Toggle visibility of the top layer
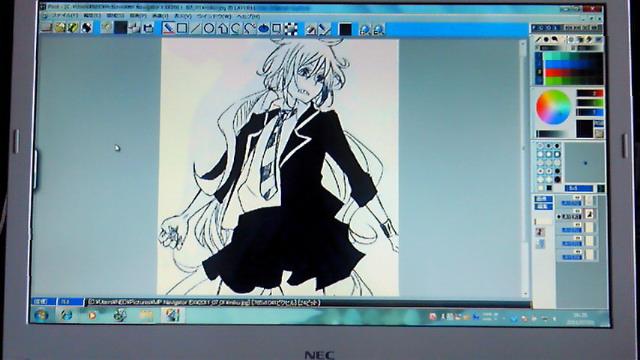This screenshot has width=640, height=360. pos(577,198)
